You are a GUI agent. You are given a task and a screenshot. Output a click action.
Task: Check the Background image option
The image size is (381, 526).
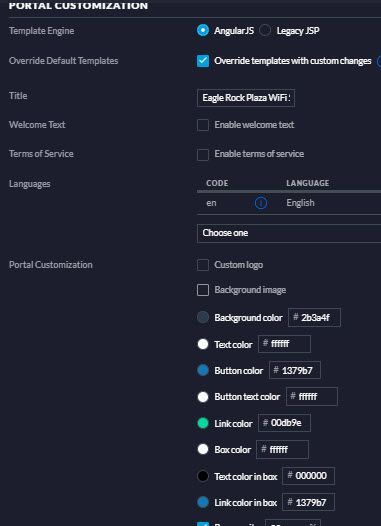click(x=203, y=290)
